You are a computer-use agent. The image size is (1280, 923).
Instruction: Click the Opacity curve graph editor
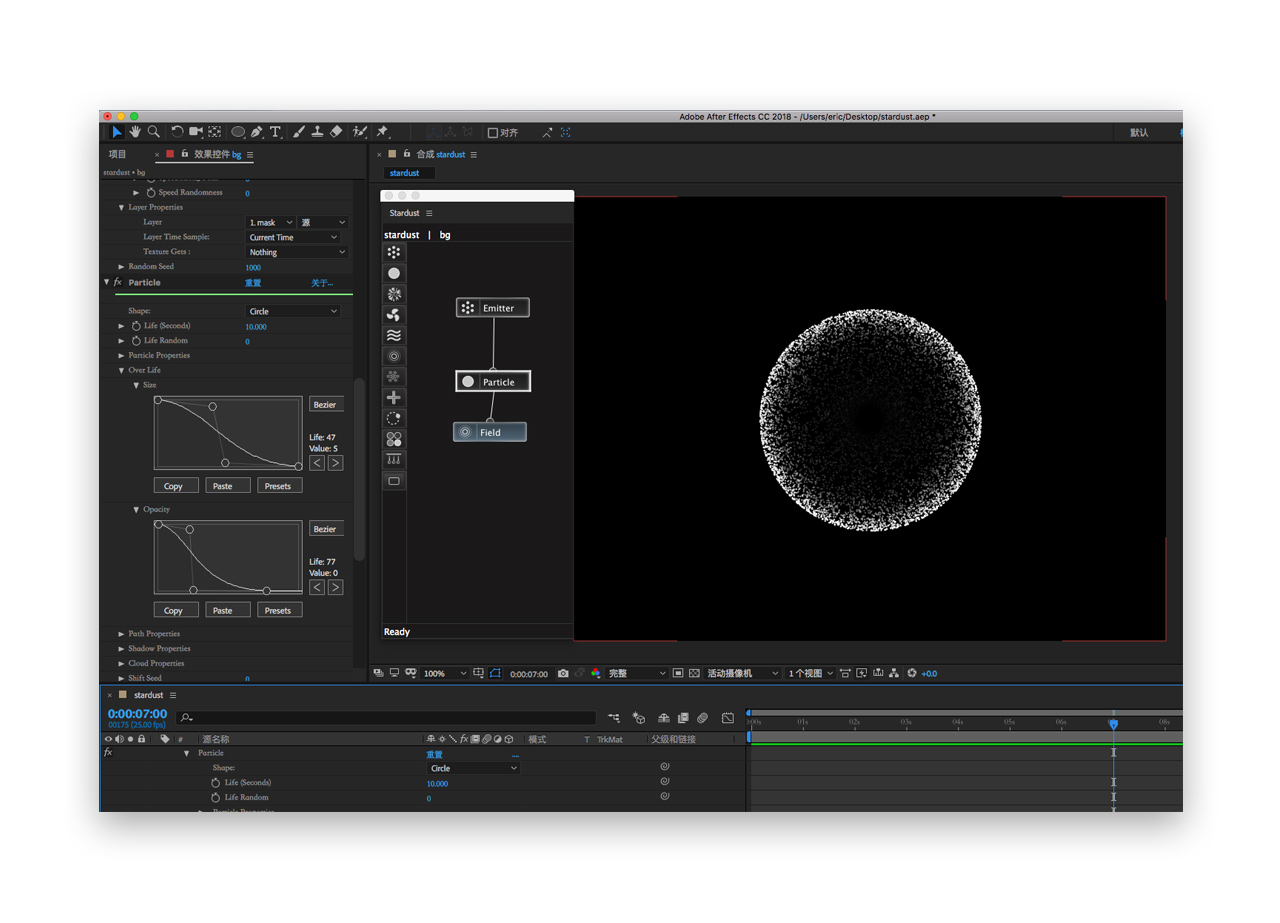[x=228, y=557]
